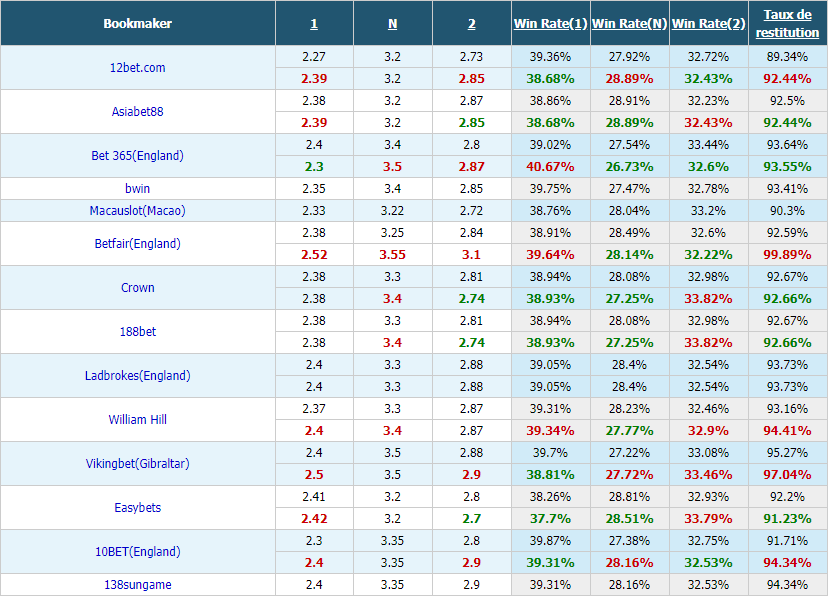This screenshot has width=828, height=596.
Task: Select 10BET's 39.87% win rate
Action: 550,541
